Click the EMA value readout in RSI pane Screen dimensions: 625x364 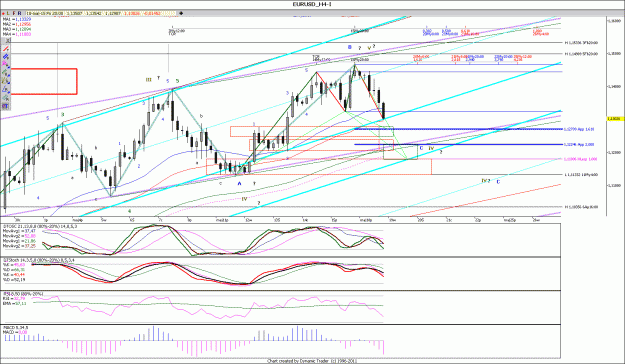pos(15,303)
